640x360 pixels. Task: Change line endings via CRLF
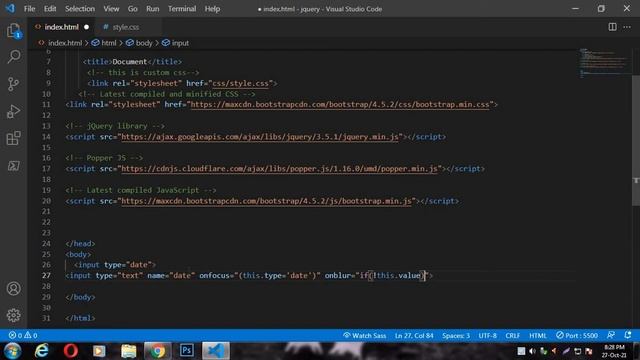(513, 336)
